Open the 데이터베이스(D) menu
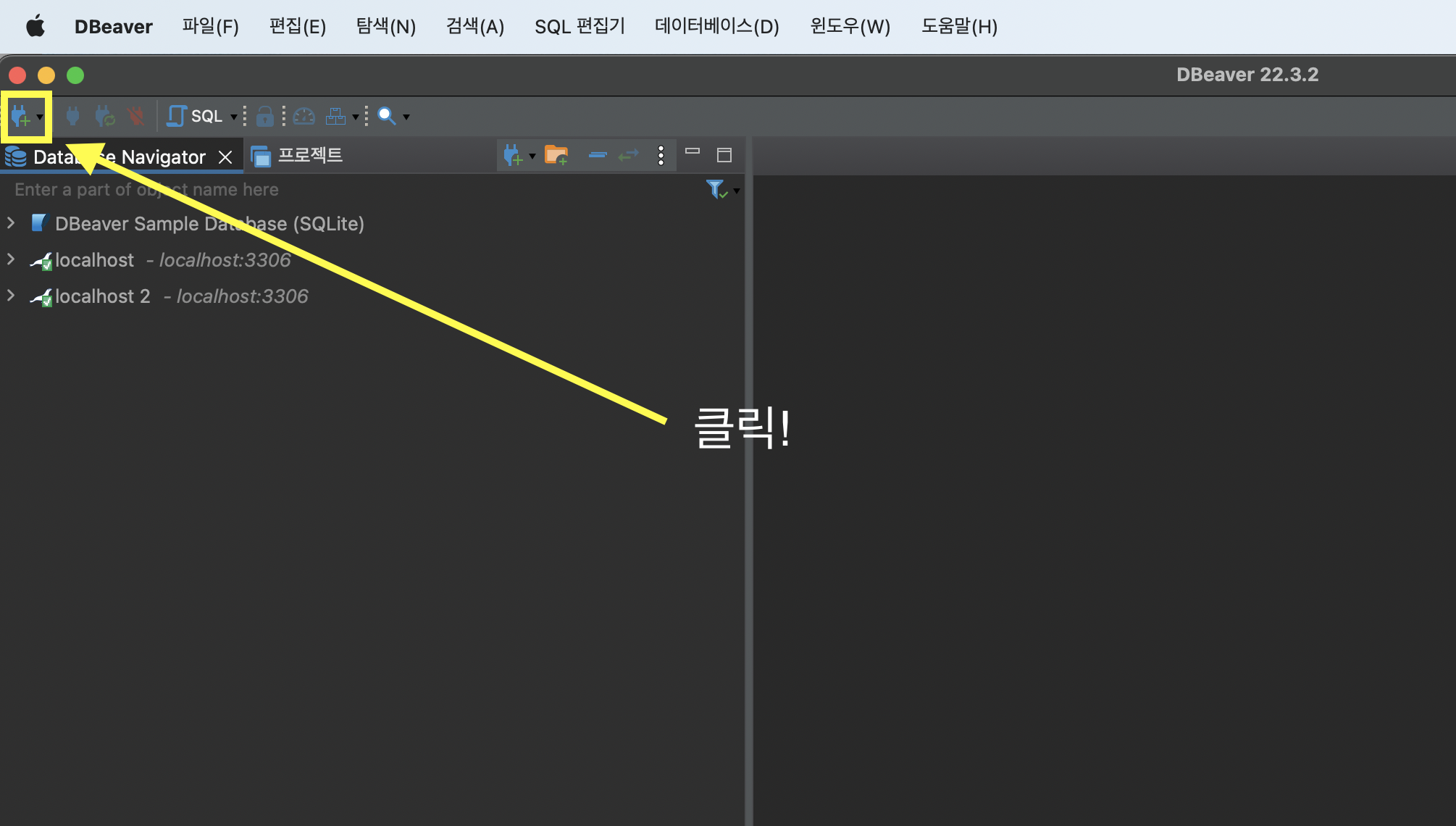The width and height of the screenshot is (1456, 826). point(716,27)
